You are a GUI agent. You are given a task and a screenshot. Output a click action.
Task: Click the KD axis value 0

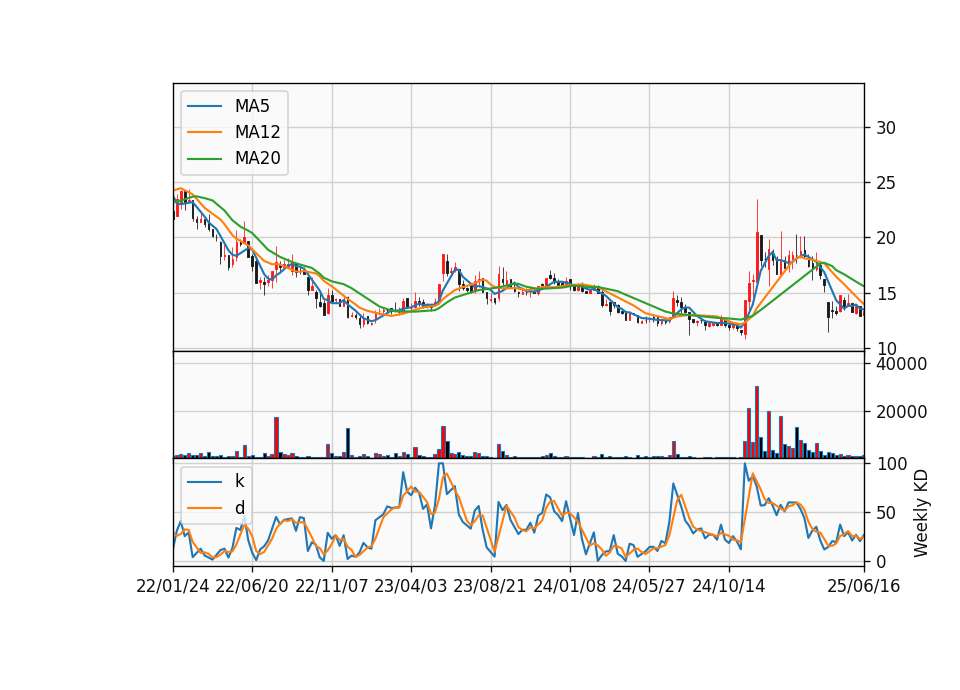[881, 561]
